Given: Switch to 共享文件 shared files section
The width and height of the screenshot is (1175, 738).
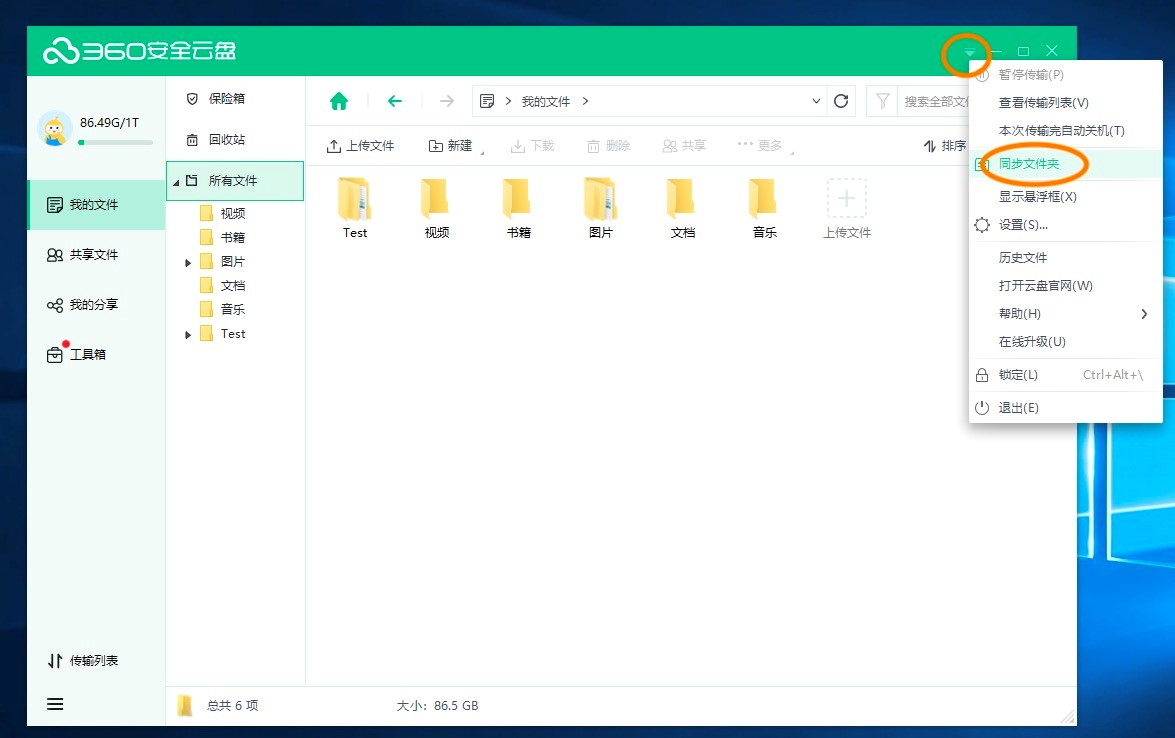Looking at the screenshot, I should (x=85, y=255).
